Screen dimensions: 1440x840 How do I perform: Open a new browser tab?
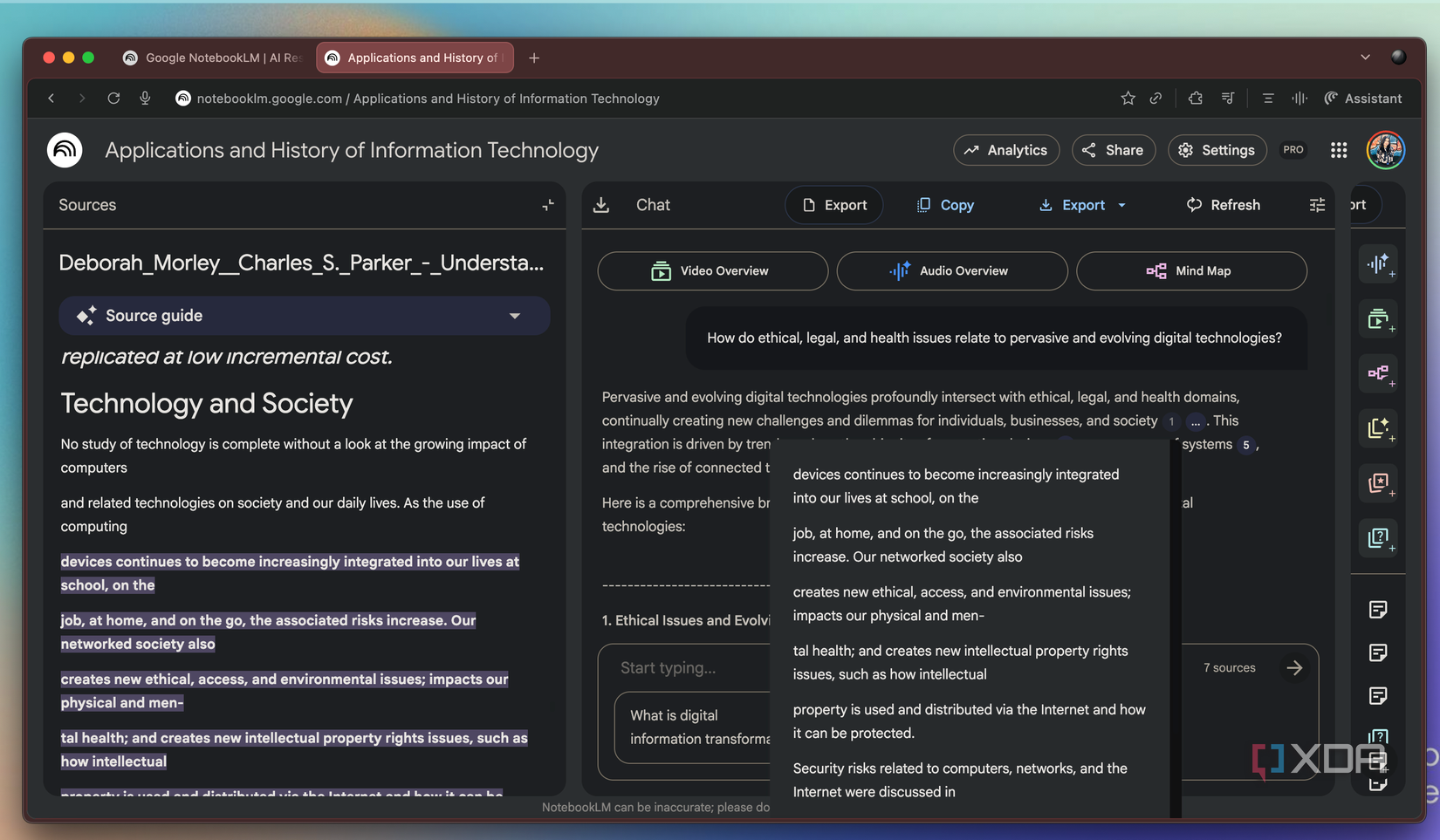[534, 58]
